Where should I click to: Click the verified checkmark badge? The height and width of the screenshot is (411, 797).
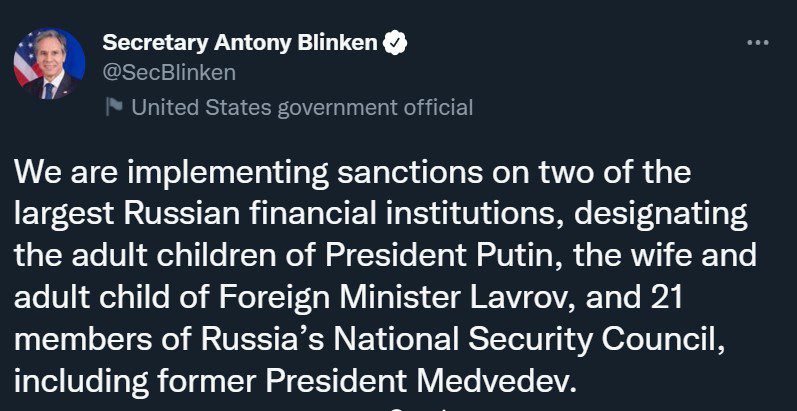point(395,43)
